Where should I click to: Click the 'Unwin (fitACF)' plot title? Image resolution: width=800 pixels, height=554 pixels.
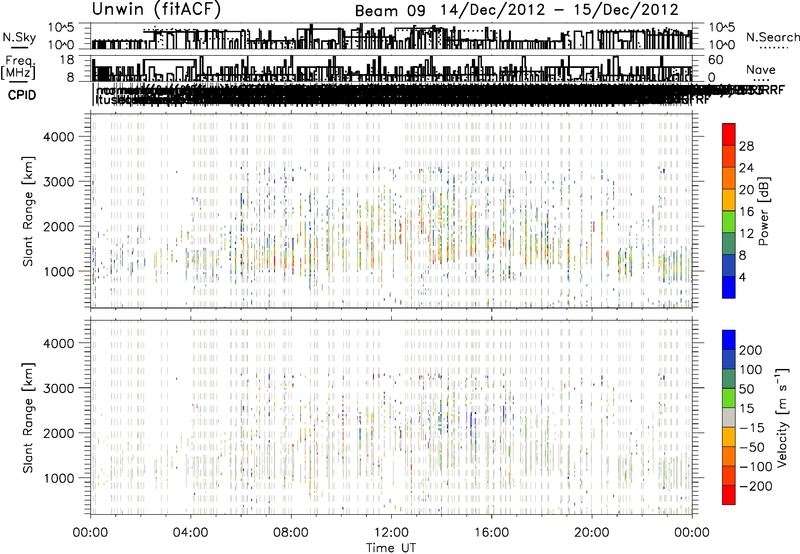(156, 9)
